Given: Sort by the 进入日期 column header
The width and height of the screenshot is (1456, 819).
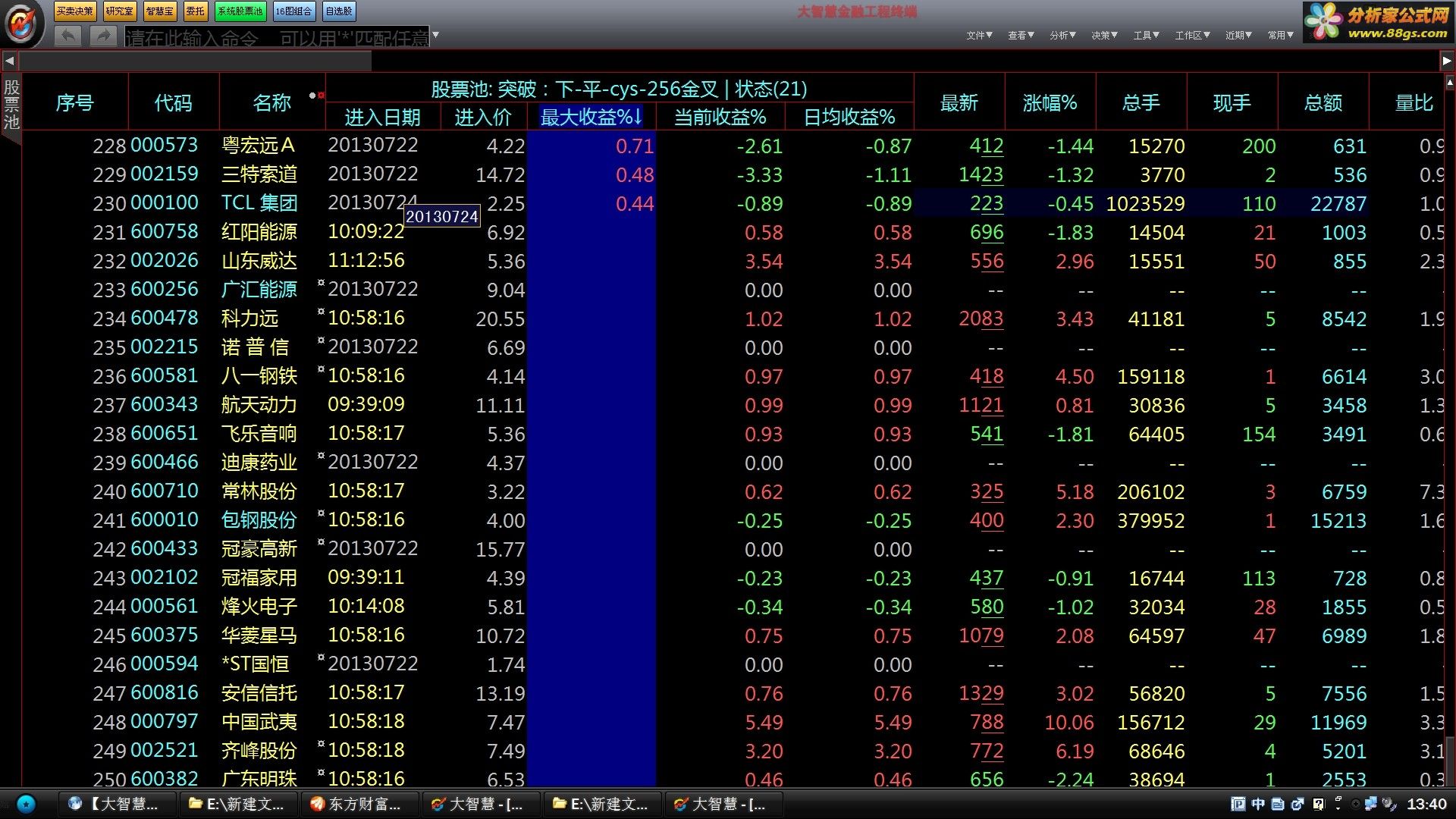Looking at the screenshot, I should coord(382,117).
